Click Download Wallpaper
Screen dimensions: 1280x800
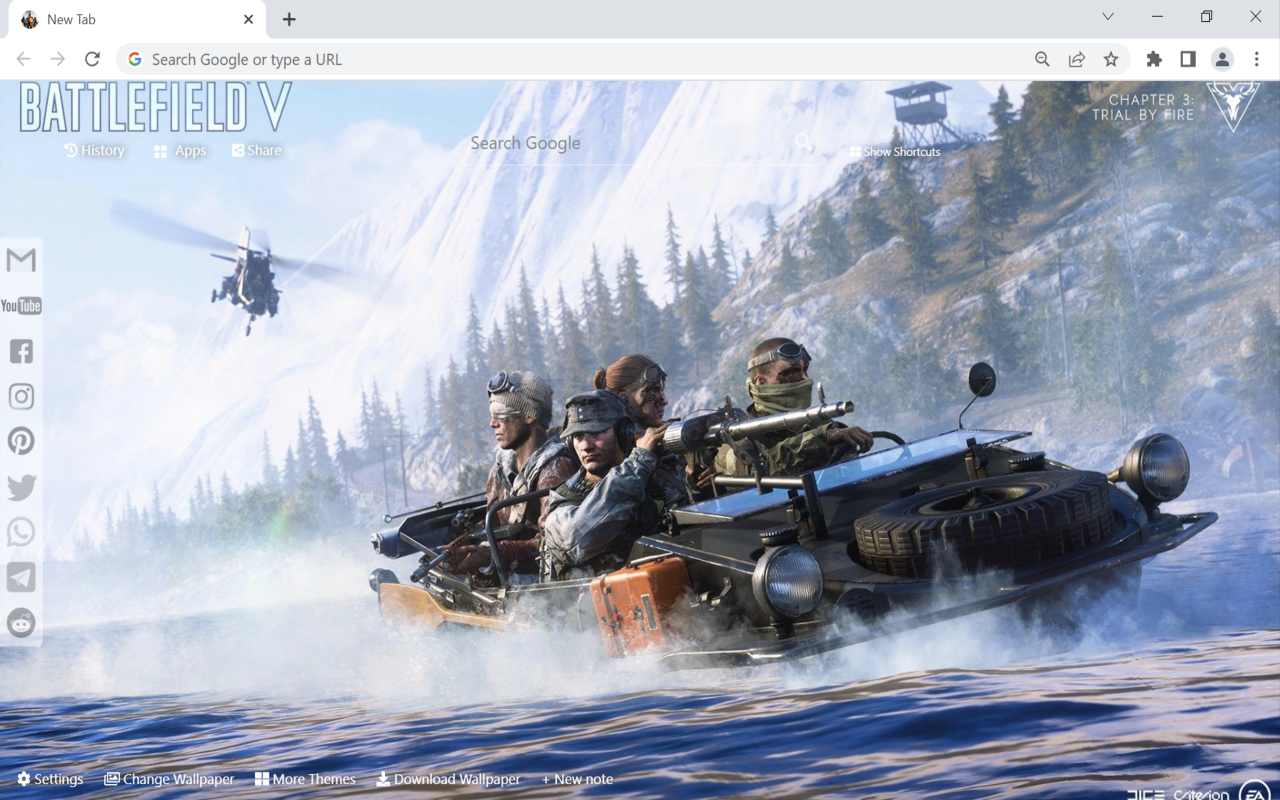(x=448, y=779)
